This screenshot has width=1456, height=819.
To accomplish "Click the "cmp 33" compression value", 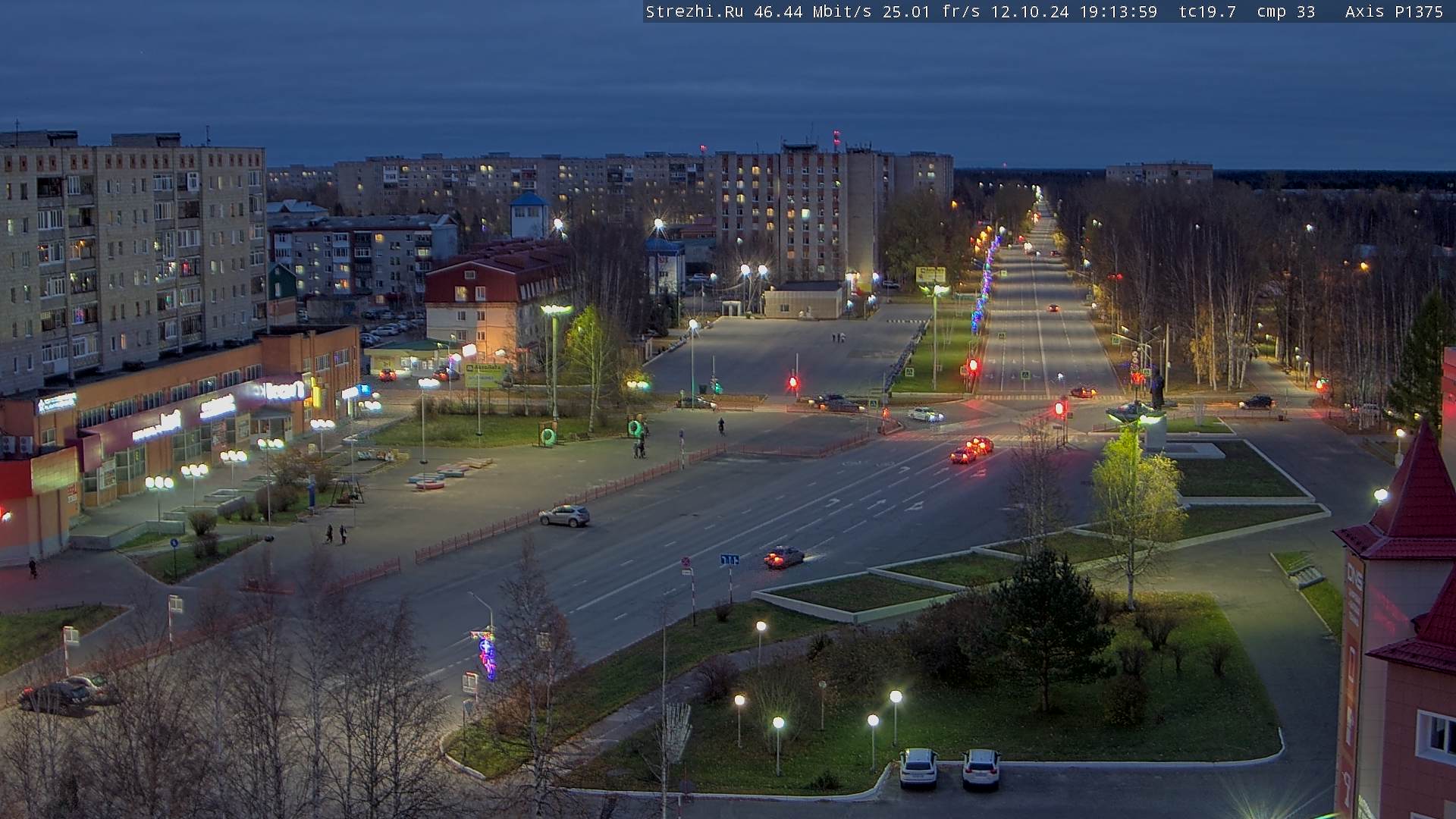I will coord(1285,11).
